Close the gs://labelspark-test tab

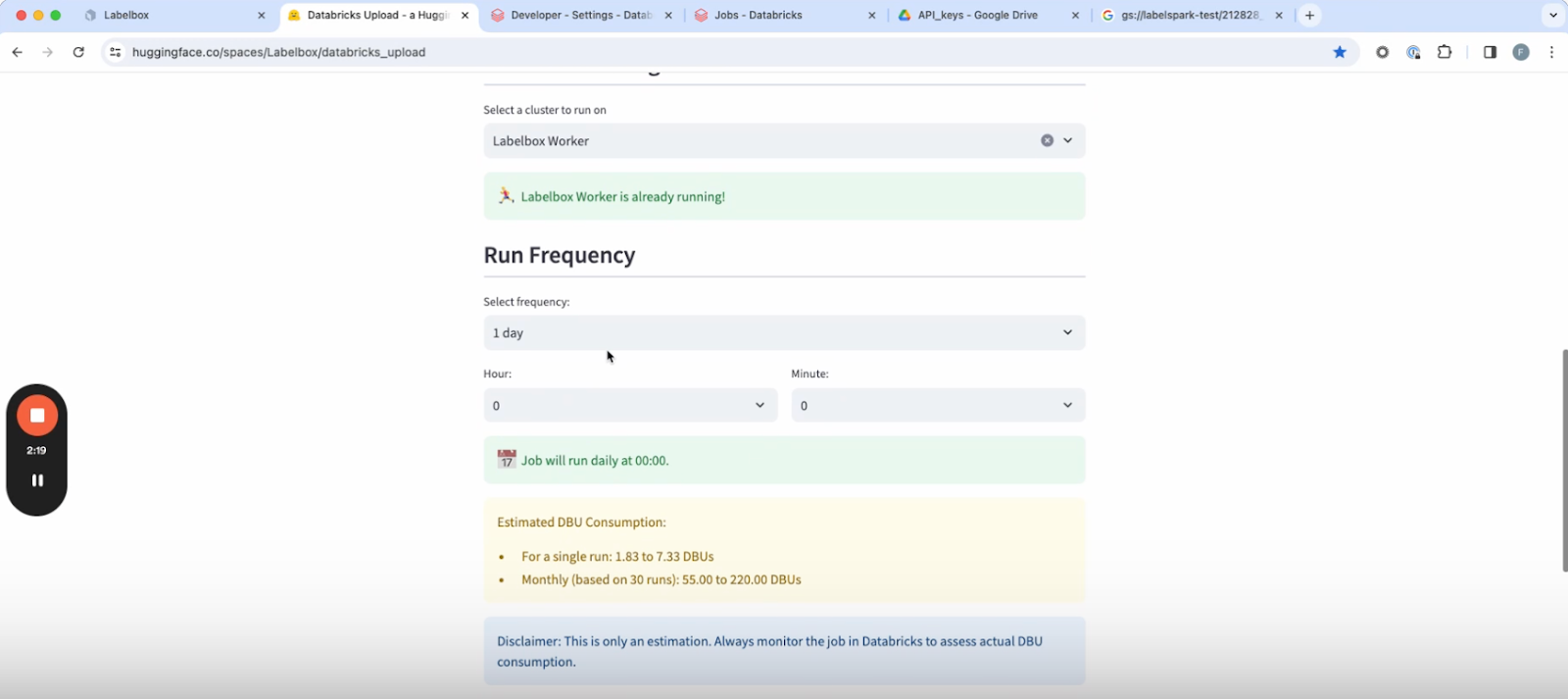tap(1279, 16)
